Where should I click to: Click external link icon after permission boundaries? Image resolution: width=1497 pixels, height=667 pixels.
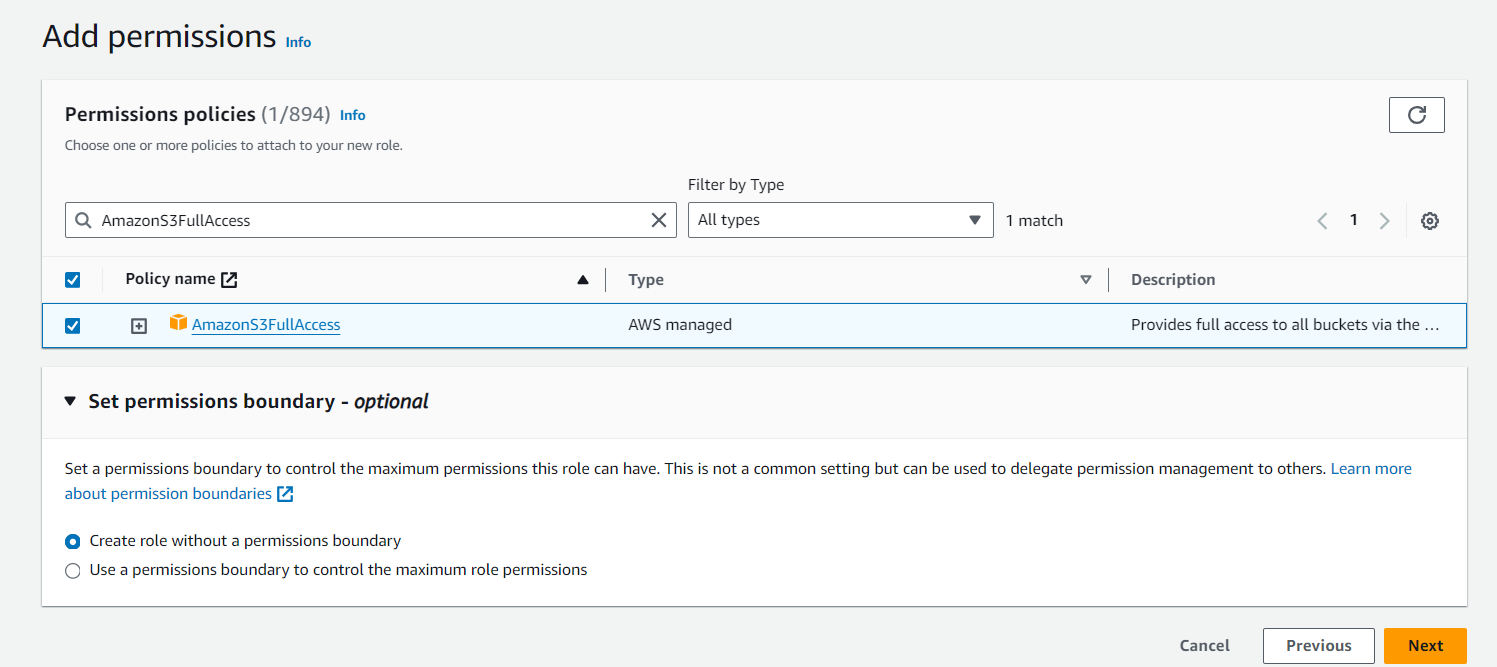pyautogui.click(x=285, y=494)
